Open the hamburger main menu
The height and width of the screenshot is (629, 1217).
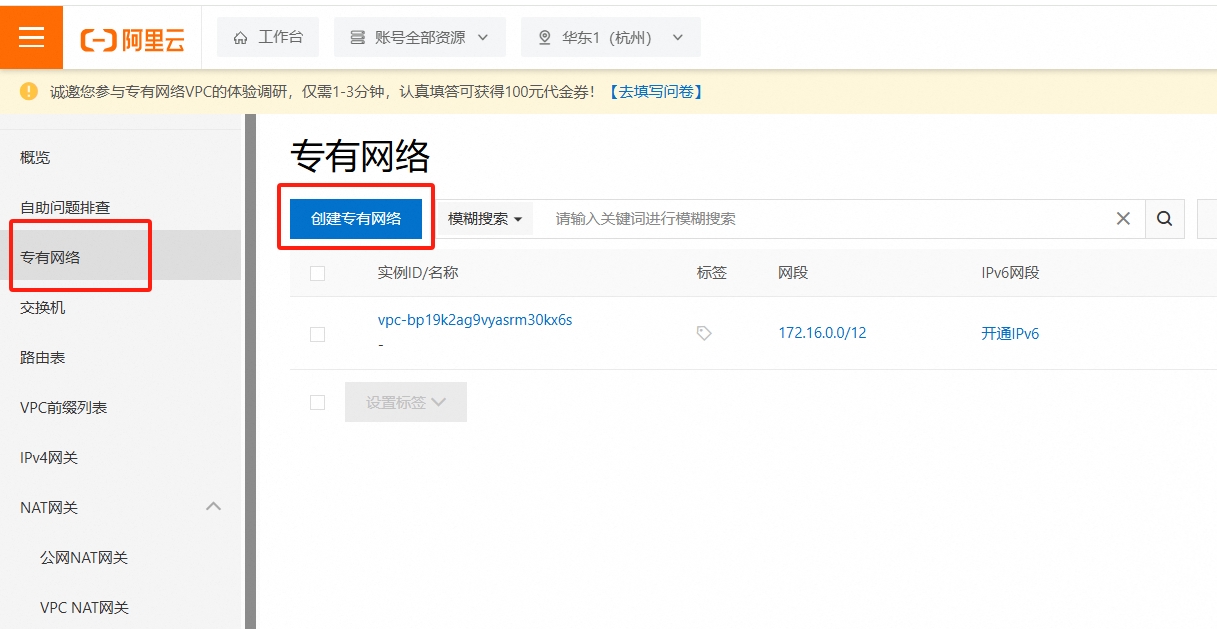pyautogui.click(x=31, y=37)
